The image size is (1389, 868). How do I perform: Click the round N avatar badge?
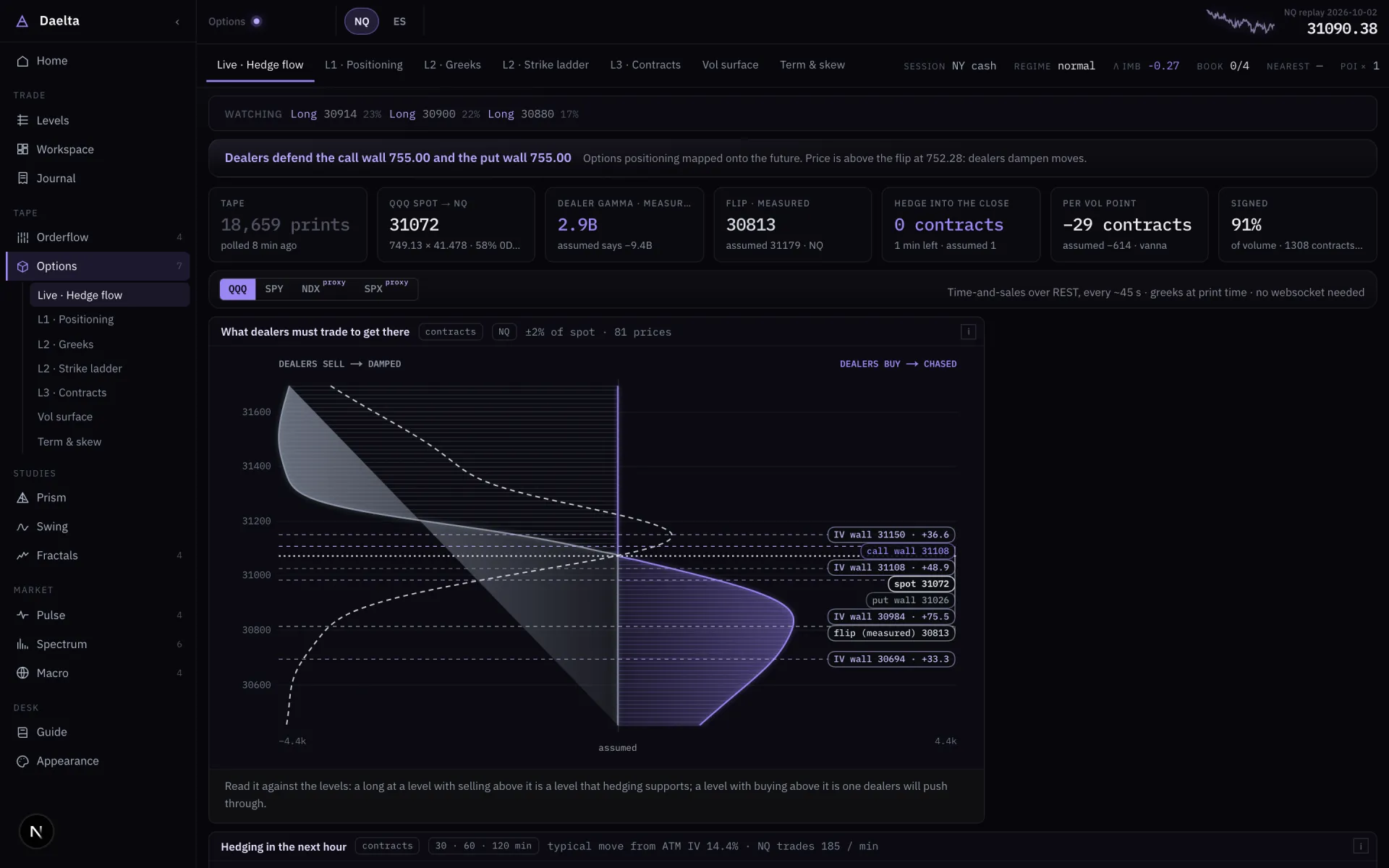tap(36, 831)
